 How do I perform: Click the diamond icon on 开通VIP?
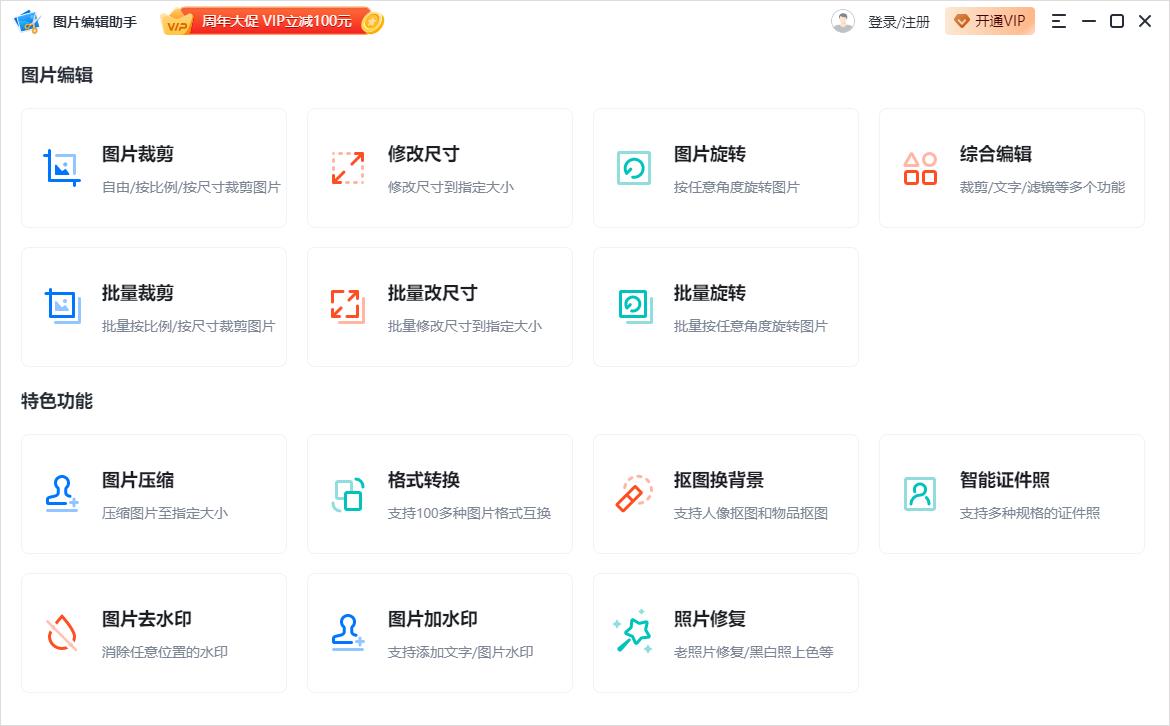962,22
